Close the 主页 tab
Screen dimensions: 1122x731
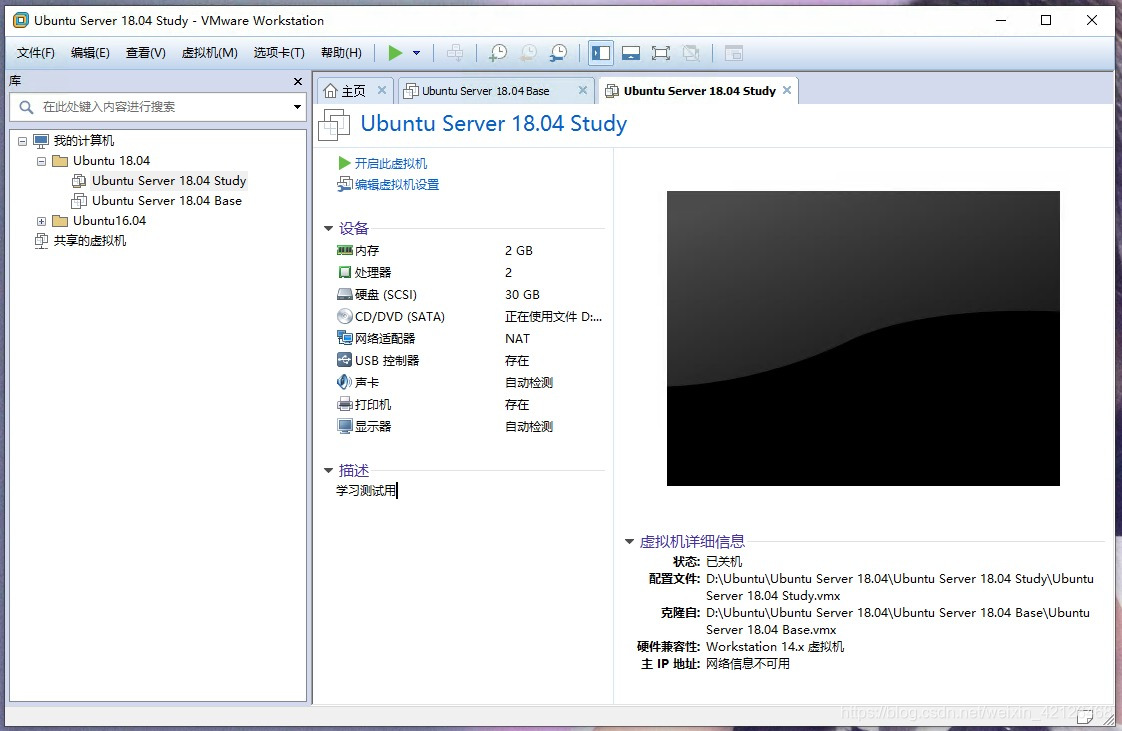point(381,90)
